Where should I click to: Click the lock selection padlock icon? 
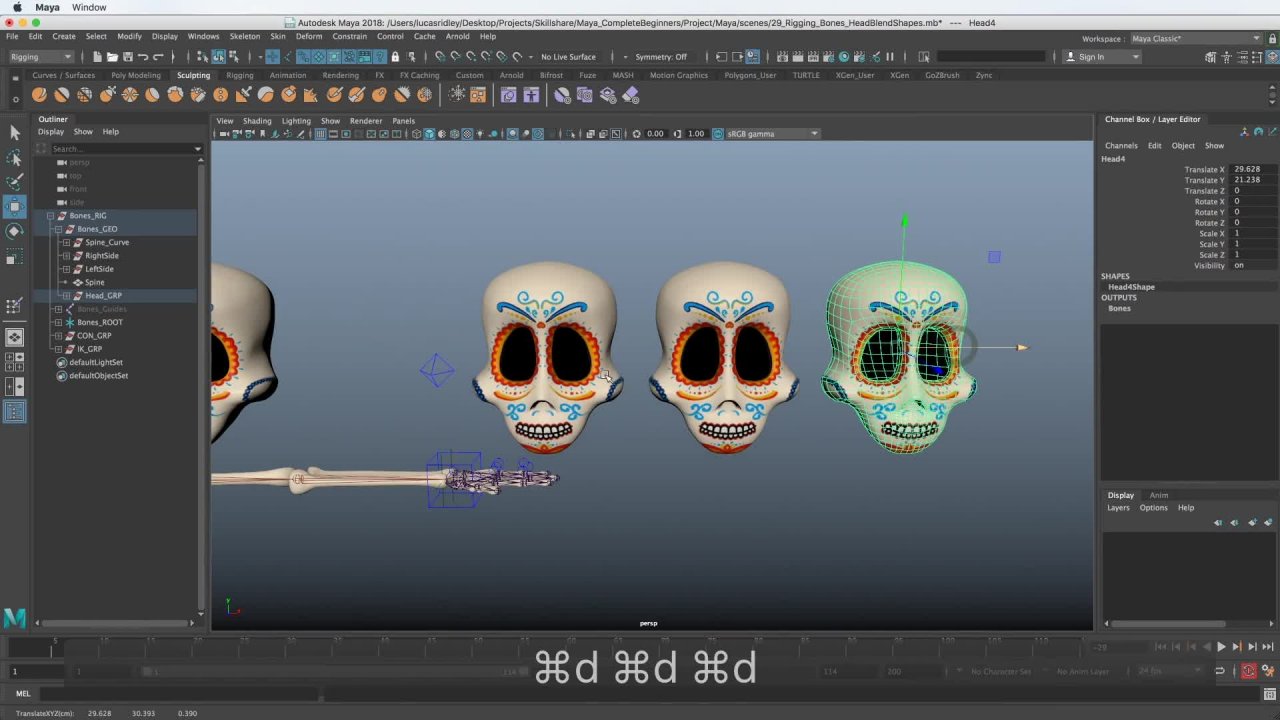(x=395, y=57)
